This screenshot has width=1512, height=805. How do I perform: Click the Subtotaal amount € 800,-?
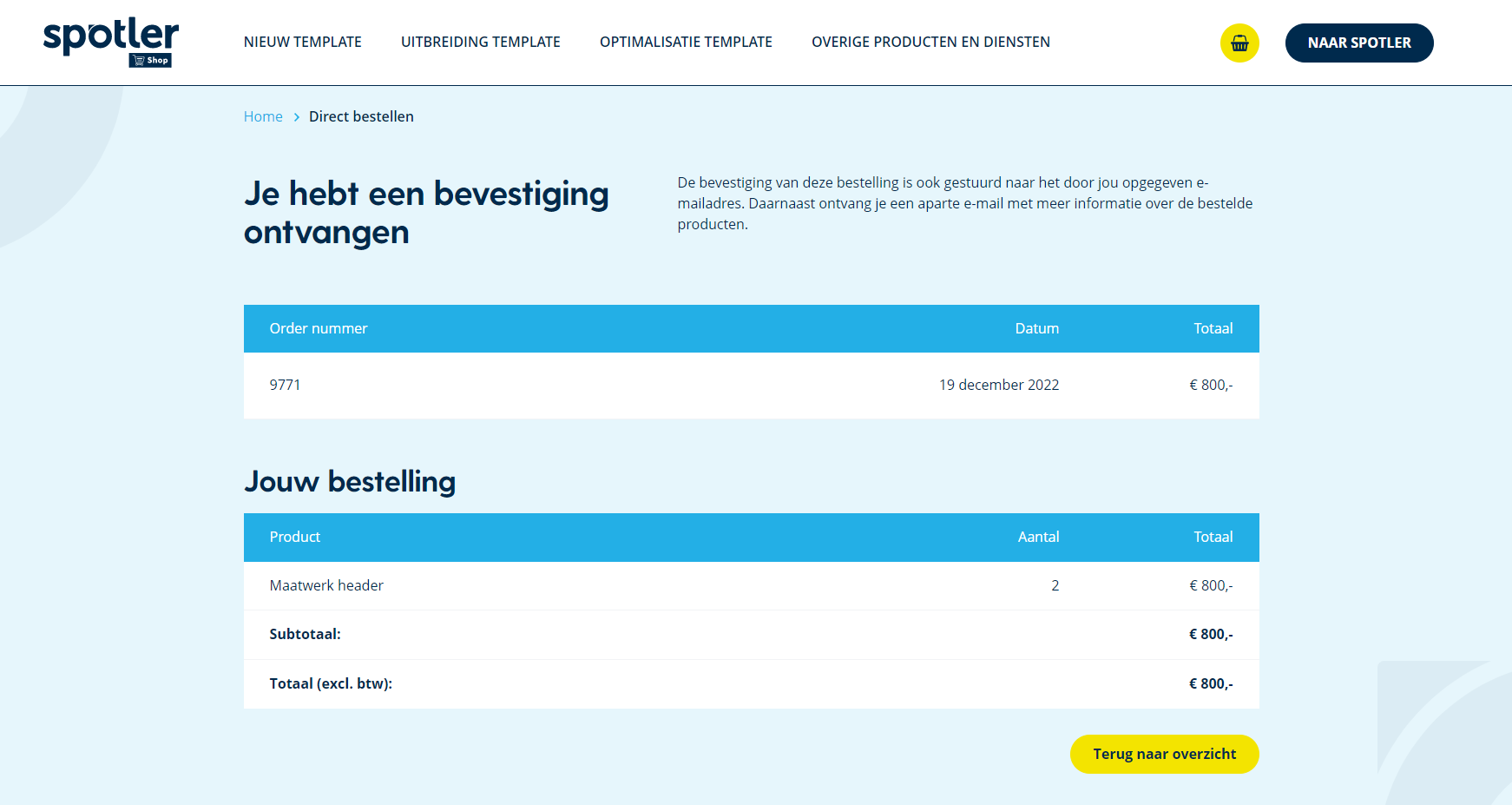click(x=1211, y=634)
